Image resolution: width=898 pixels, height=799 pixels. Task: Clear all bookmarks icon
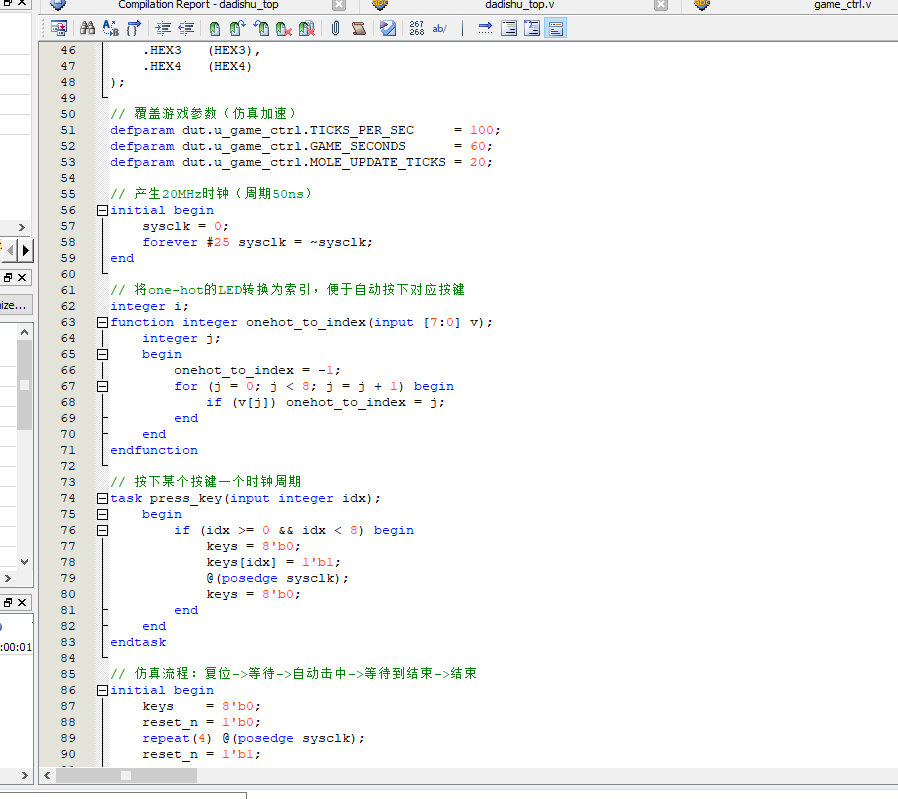click(x=307, y=28)
